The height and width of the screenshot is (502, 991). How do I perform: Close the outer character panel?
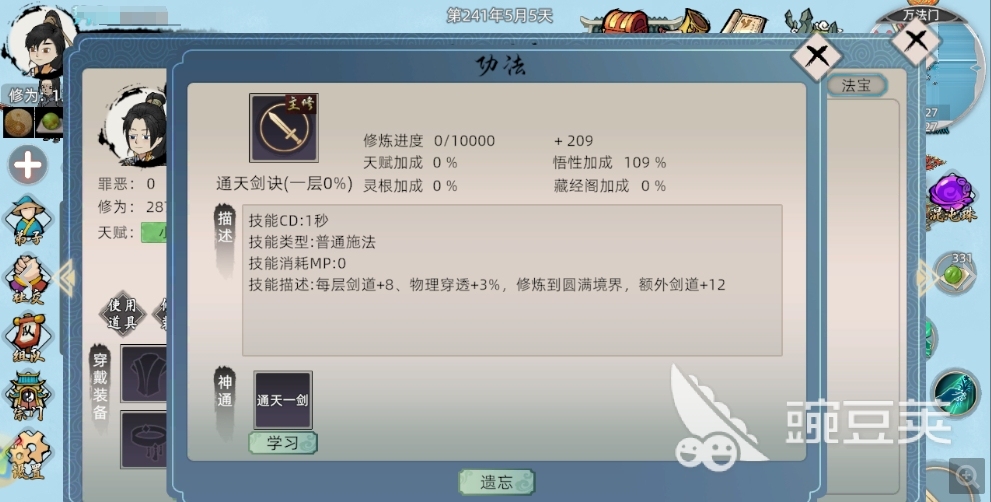pos(916,41)
